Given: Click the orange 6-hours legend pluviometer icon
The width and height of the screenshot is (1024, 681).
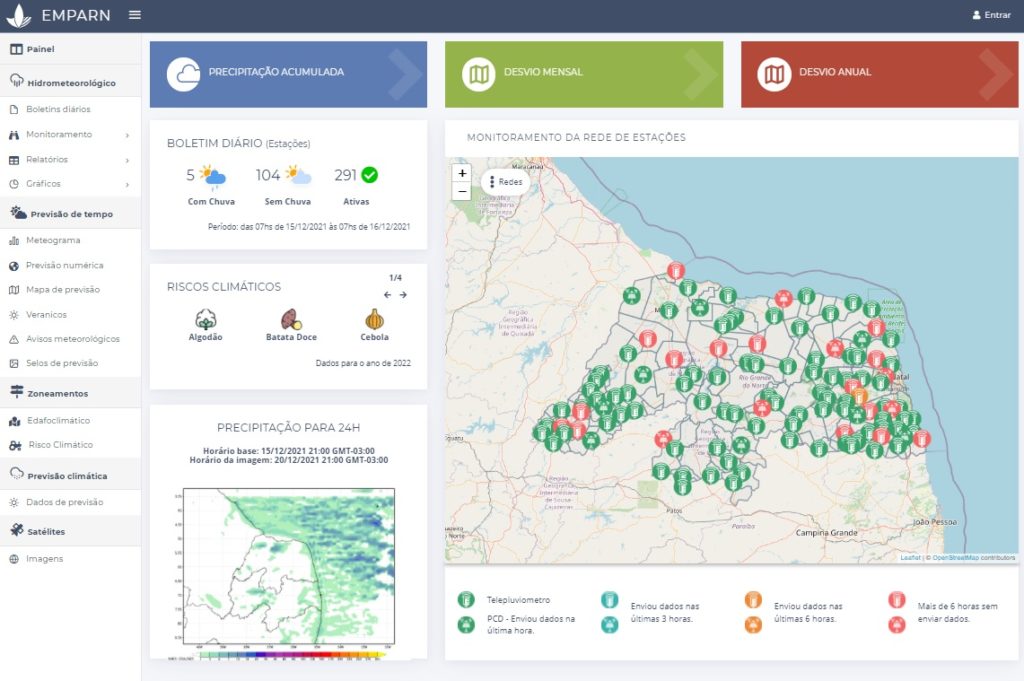Looking at the screenshot, I should pos(753,599).
